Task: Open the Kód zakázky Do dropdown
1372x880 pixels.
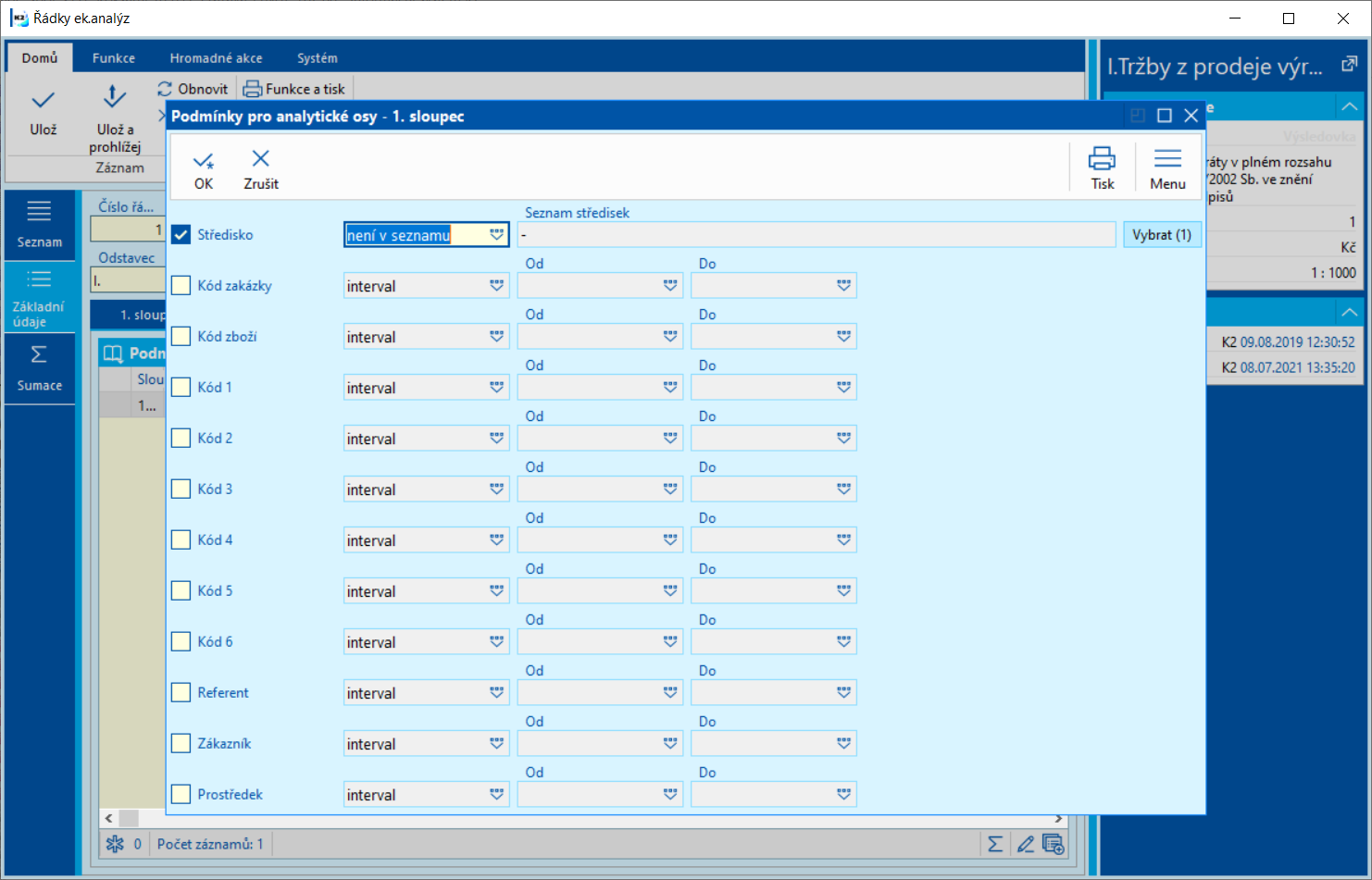Action: coord(843,286)
